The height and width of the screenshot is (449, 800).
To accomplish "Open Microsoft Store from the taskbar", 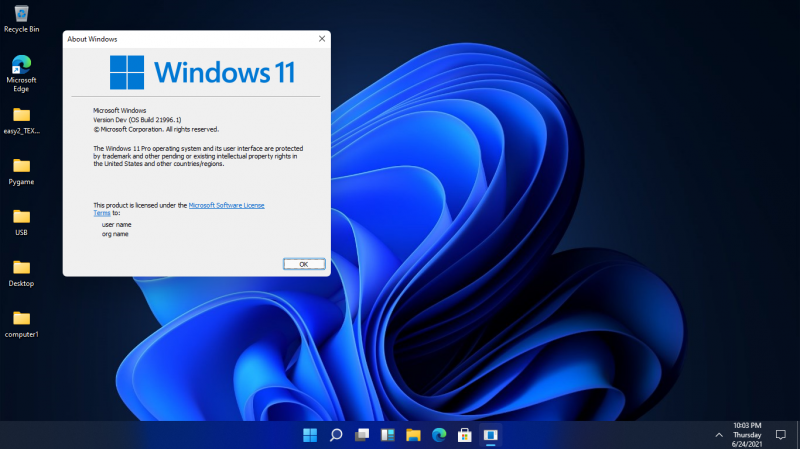I will coord(464,435).
